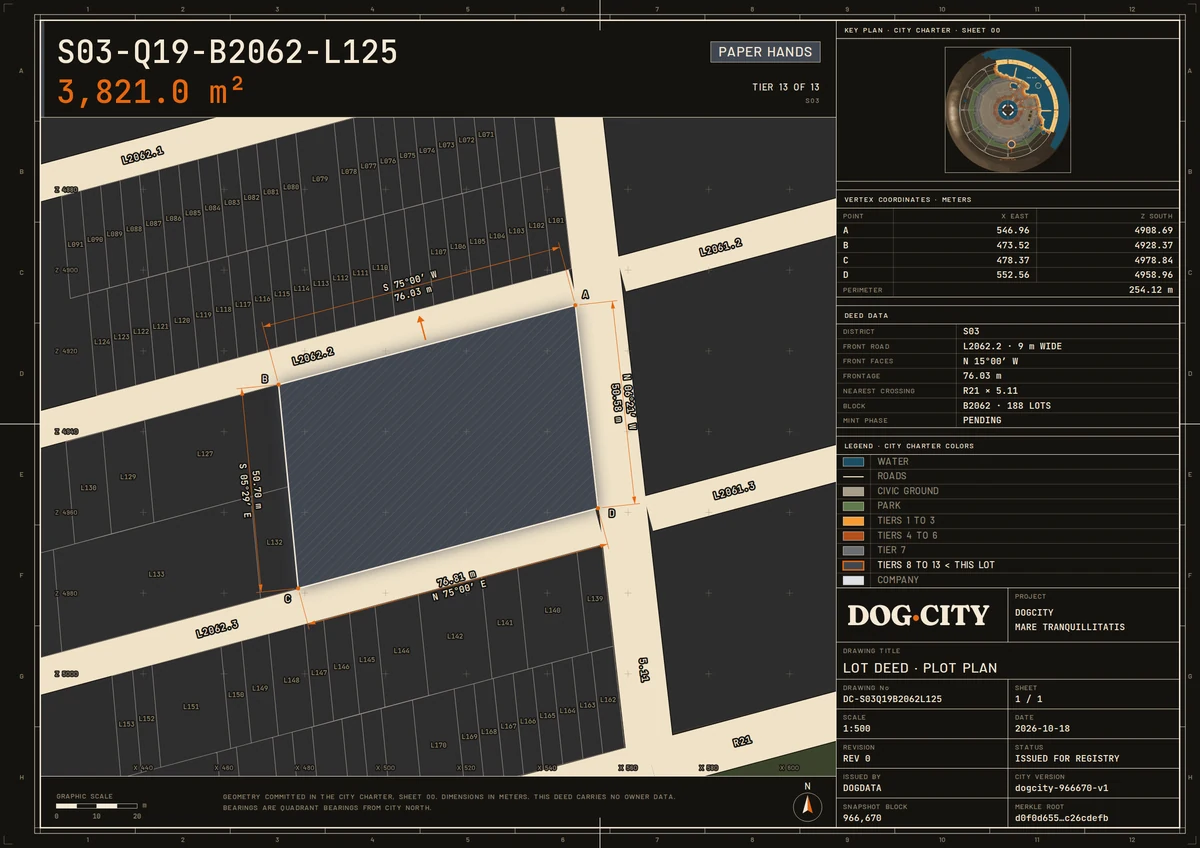Click front road value L2062.2 · 9 m WIDE

1012,346
